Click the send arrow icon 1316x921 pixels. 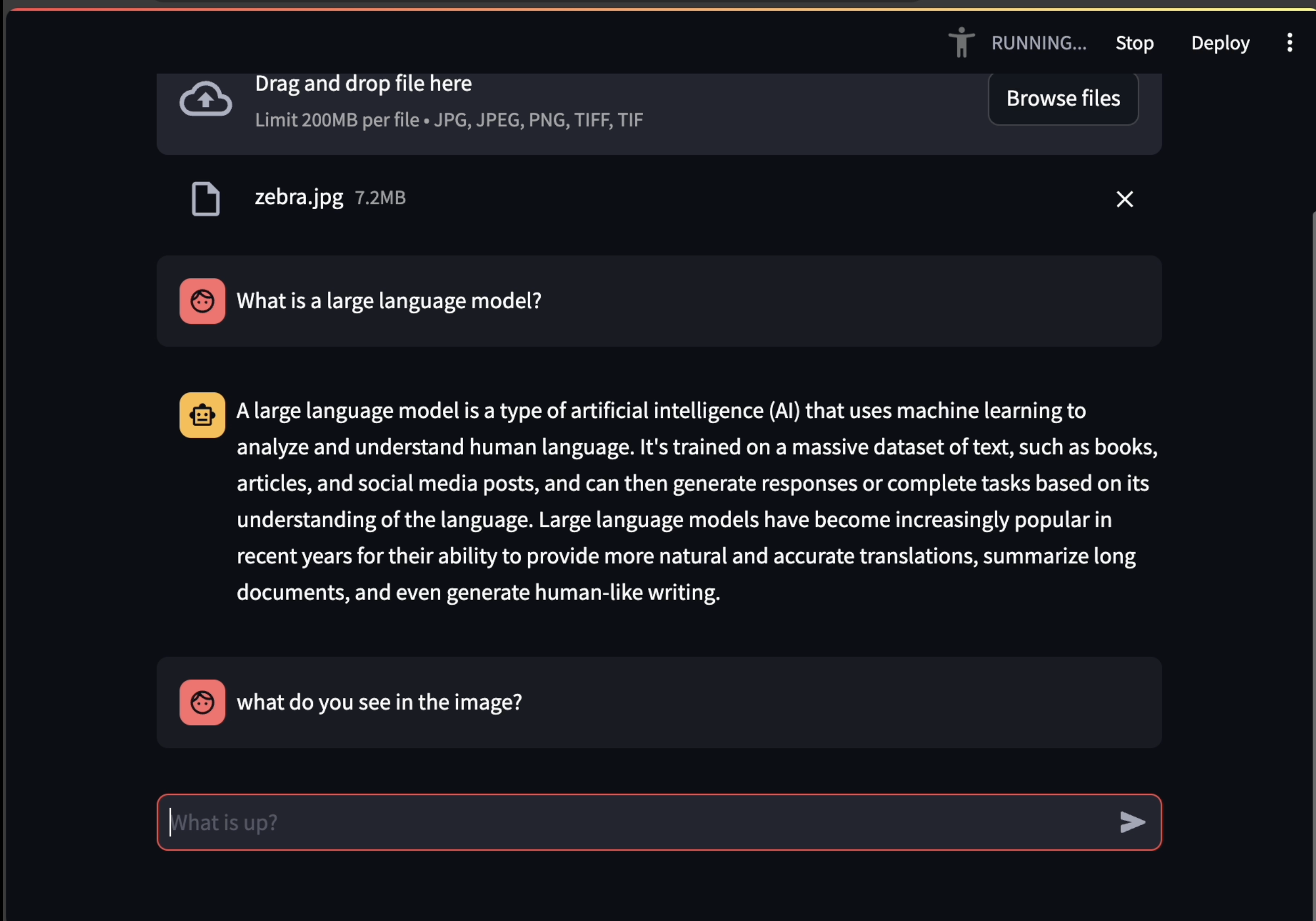tap(1132, 822)
